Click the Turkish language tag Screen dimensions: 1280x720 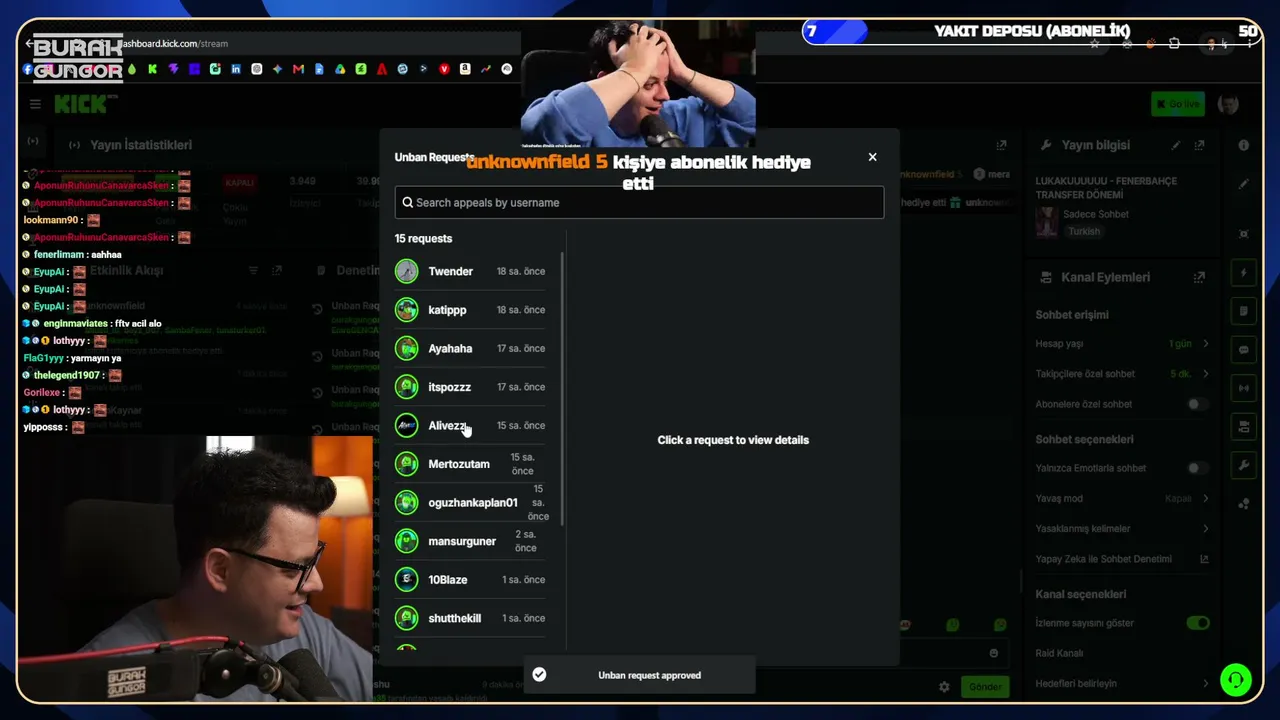point(1084,231)
